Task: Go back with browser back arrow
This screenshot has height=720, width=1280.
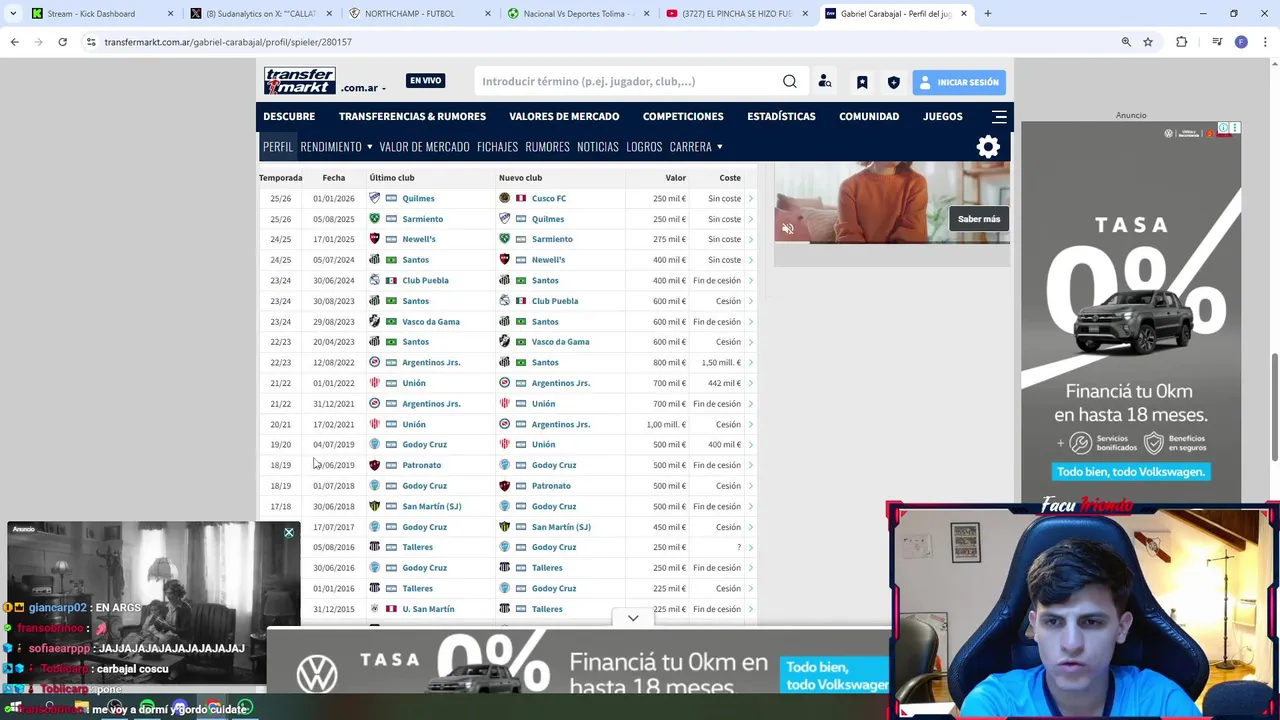Action: 14,42
